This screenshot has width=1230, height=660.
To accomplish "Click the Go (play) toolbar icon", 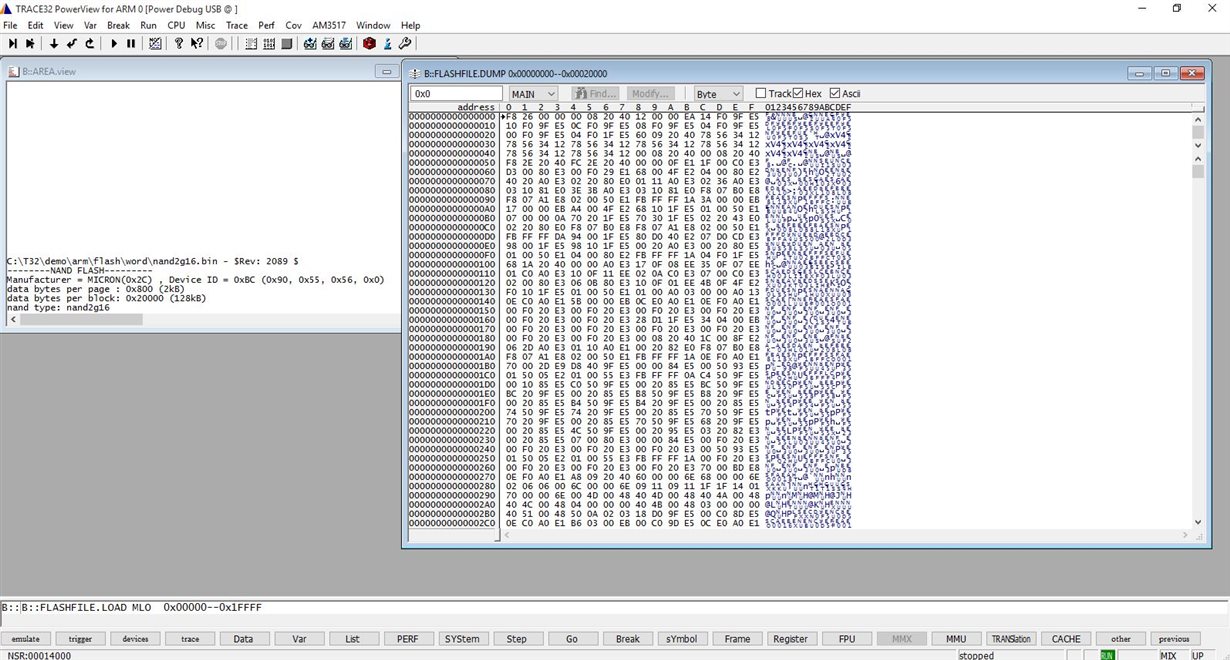I will pos(114,43).
